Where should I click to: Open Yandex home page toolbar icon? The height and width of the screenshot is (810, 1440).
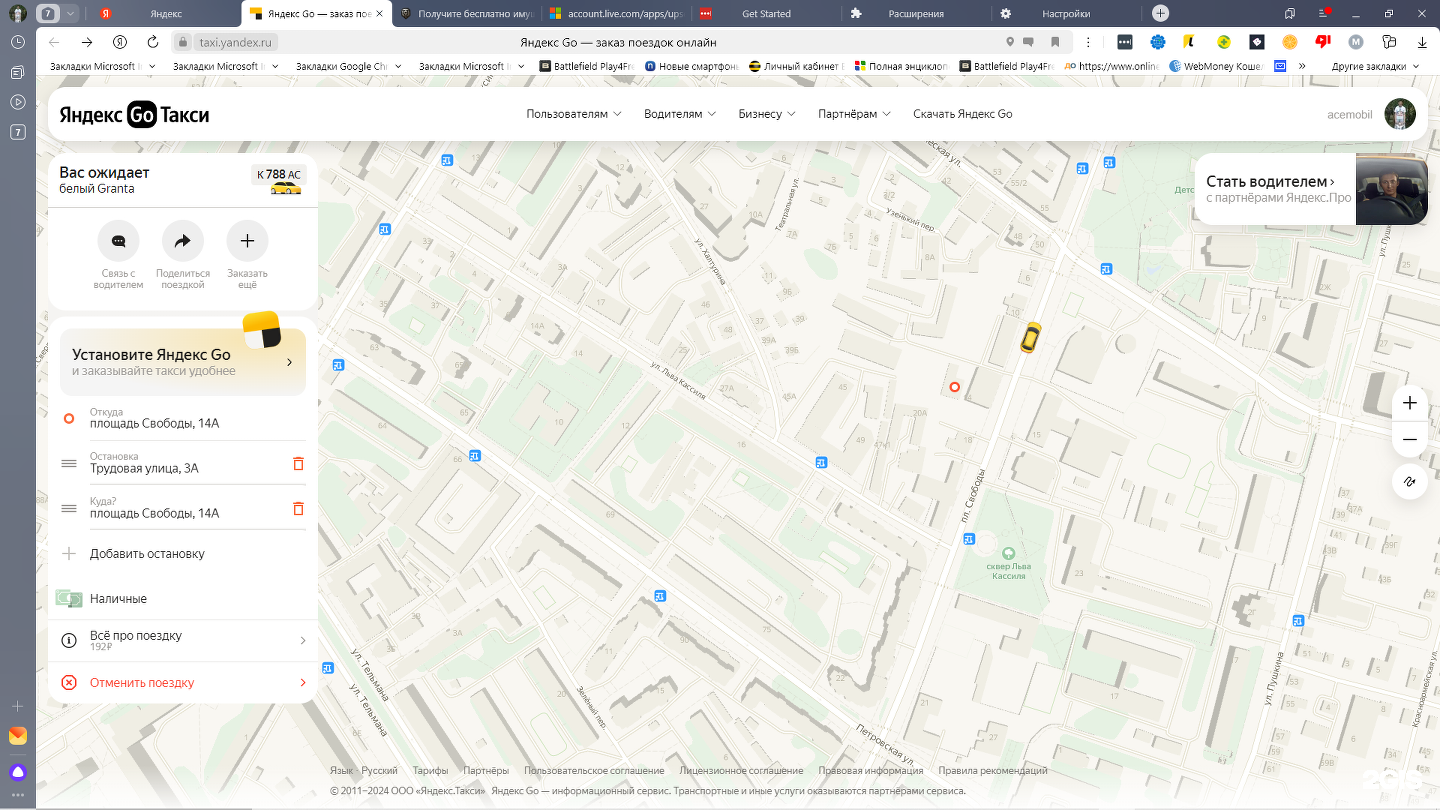pyautogui.click(x=120, y=42)
